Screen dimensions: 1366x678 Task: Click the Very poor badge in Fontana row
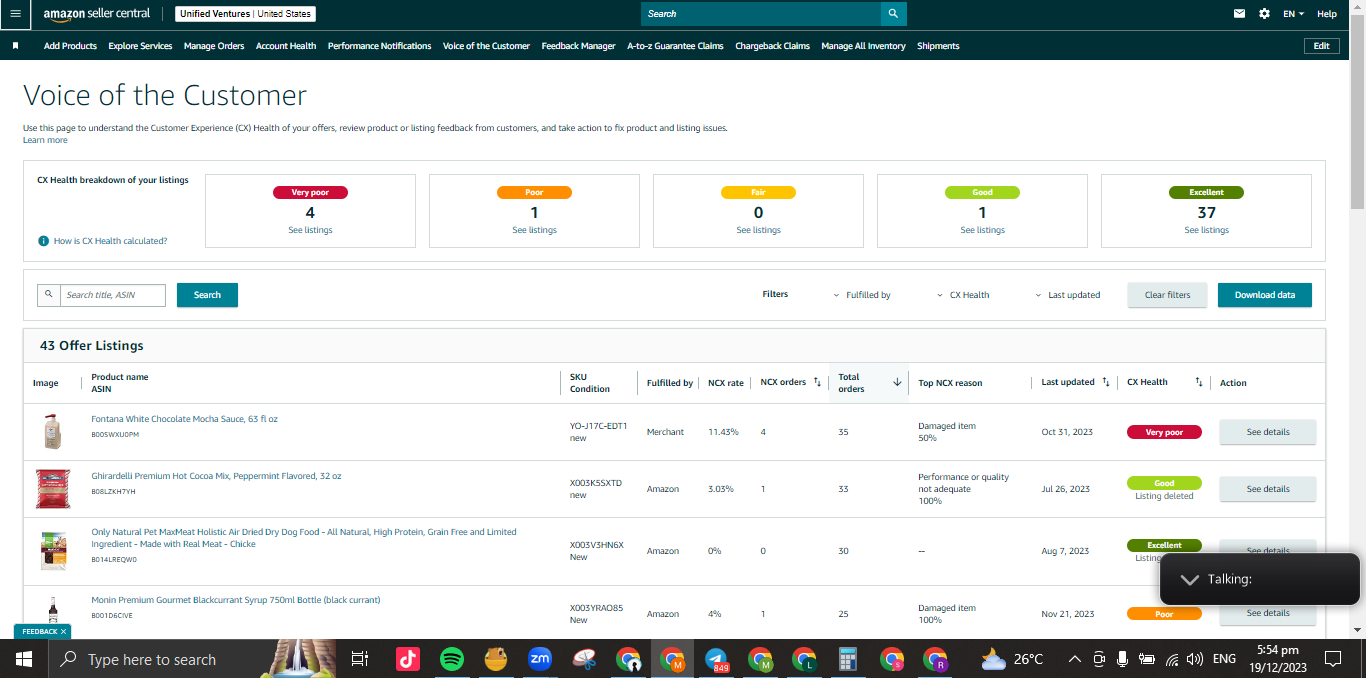pyautogui.click(x=1164, y=432)
